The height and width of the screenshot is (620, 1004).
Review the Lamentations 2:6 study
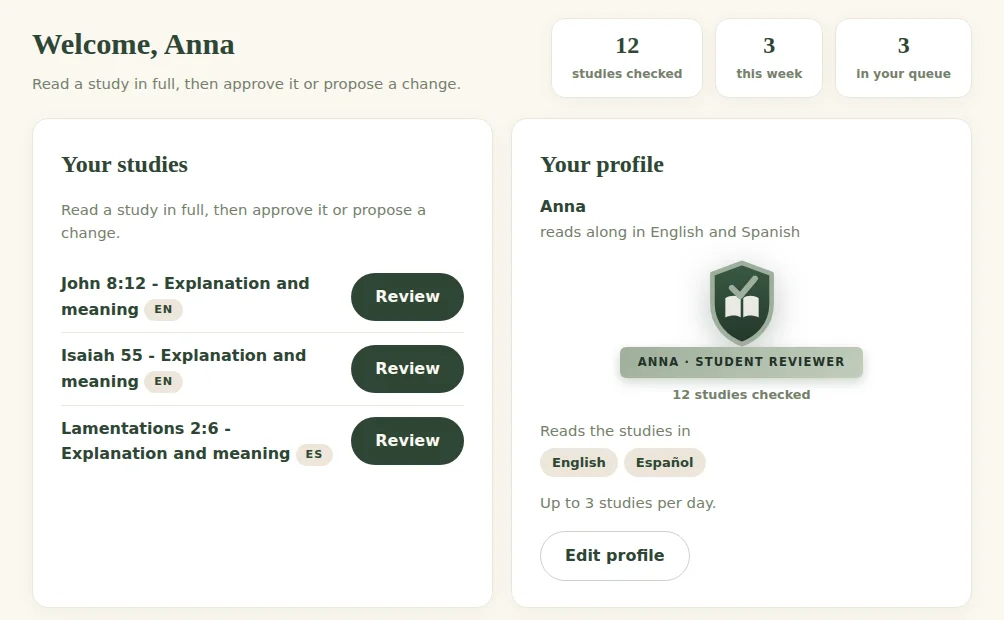point(407,441)
